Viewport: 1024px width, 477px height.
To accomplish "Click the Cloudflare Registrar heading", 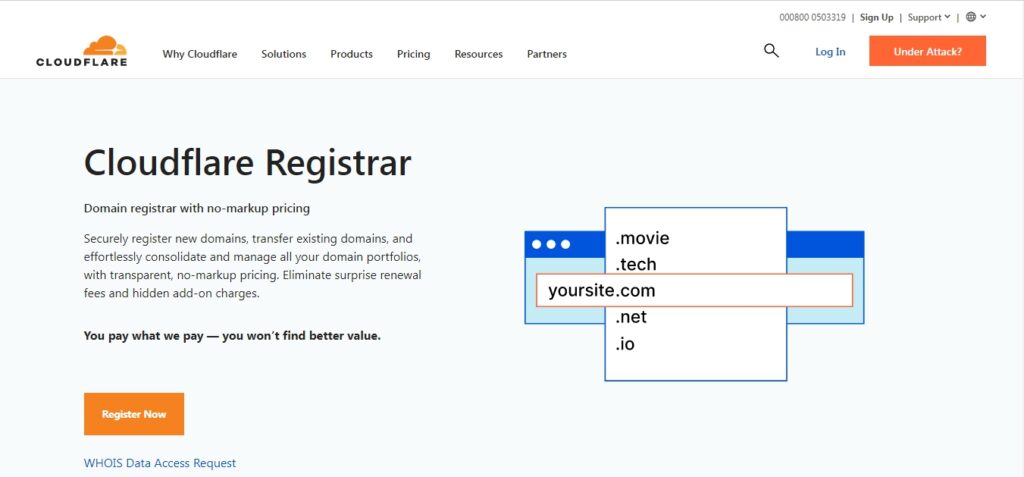I will tap(248, 163).
